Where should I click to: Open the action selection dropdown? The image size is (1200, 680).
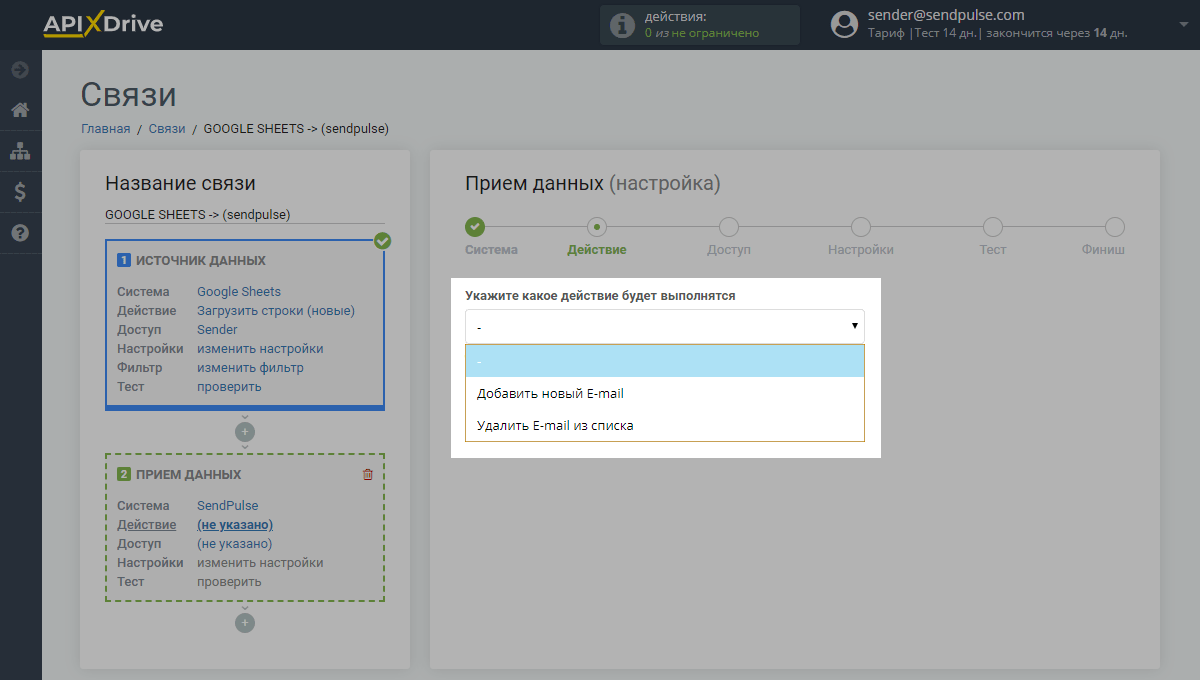(664, 327)
